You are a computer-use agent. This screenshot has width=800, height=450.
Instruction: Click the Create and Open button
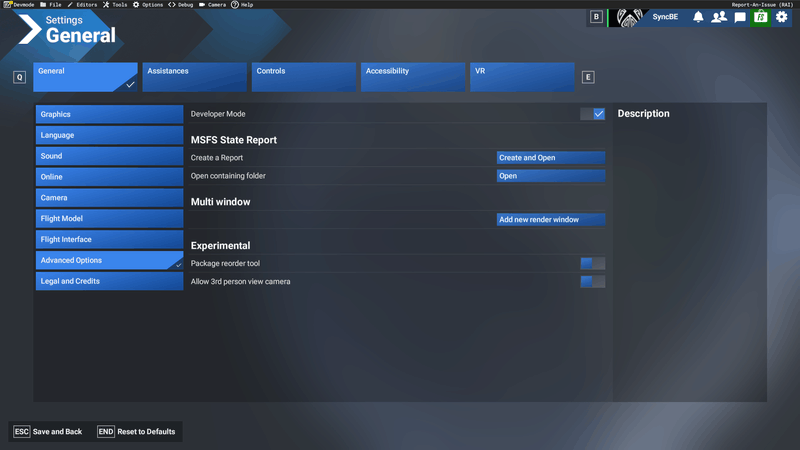pyautogui.click(x=551, y=158)
